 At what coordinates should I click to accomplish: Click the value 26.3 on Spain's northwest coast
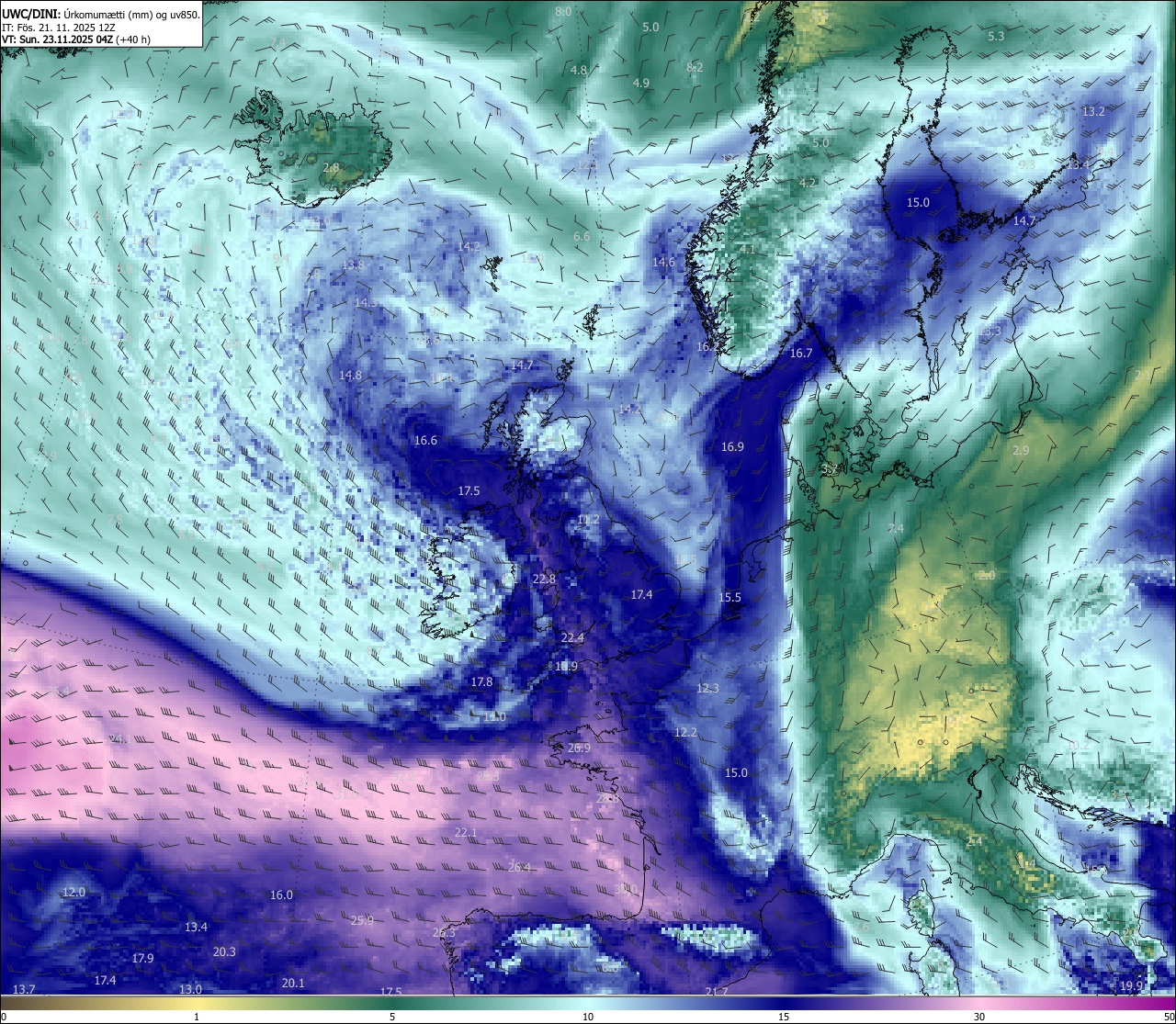click(x=444, y=933)
